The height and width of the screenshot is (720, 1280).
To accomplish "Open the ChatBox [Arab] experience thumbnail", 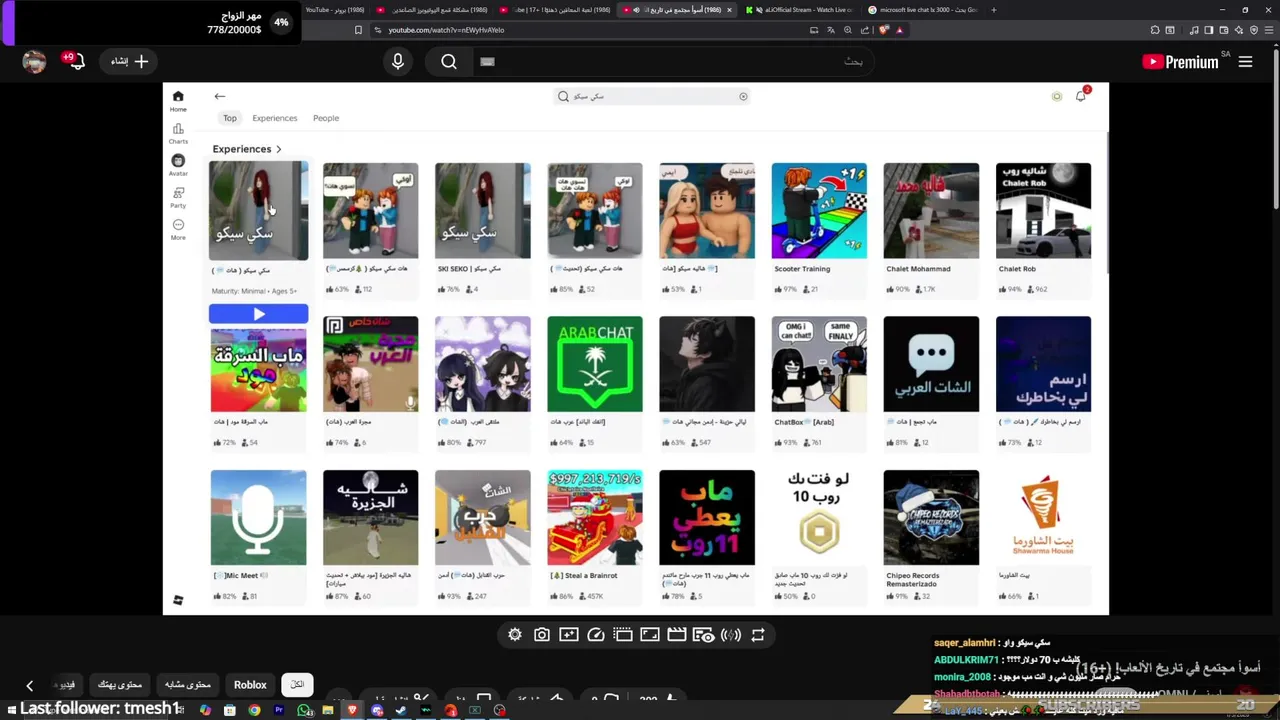I will [819, 364].
